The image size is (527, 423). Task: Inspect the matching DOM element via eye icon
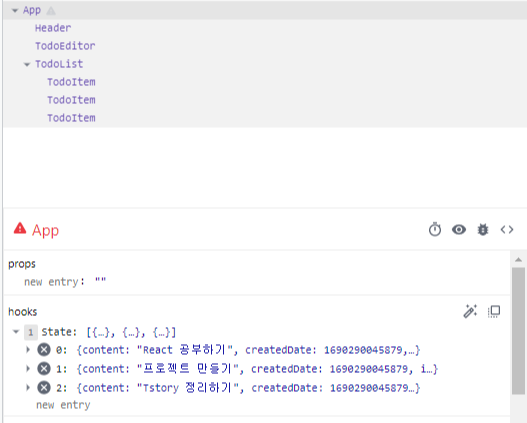[459, 229]
